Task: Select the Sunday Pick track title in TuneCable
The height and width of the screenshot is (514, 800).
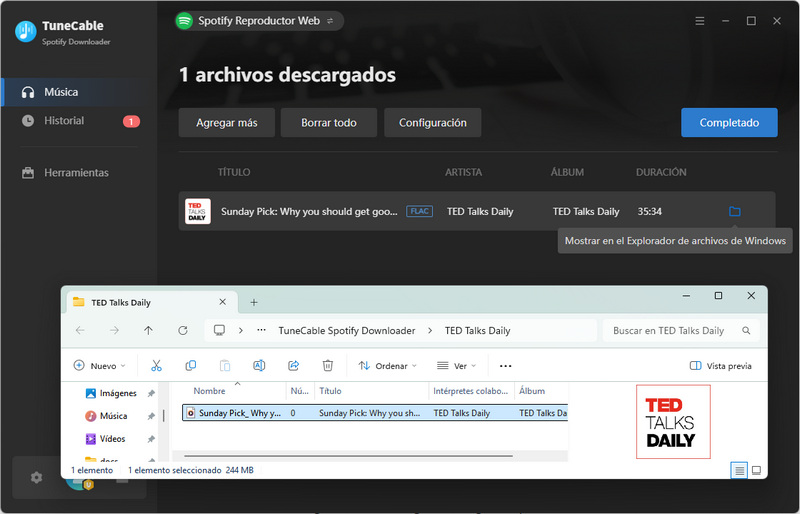Action: [x=309, y=211]
